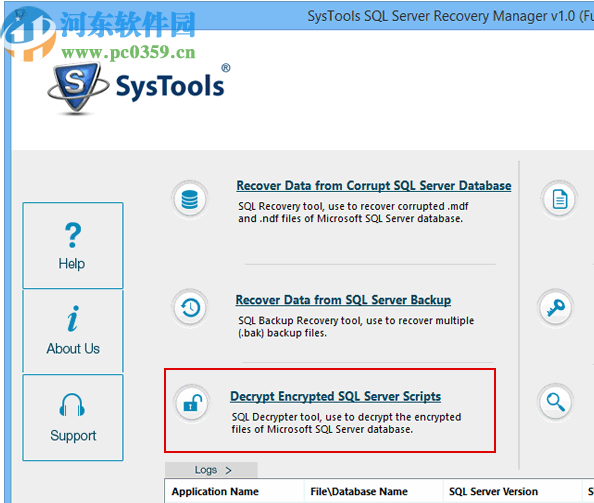
Task: Open Recover Data from SQL Server Backup link
Action: pyautogui.click(x=343, y=300)
